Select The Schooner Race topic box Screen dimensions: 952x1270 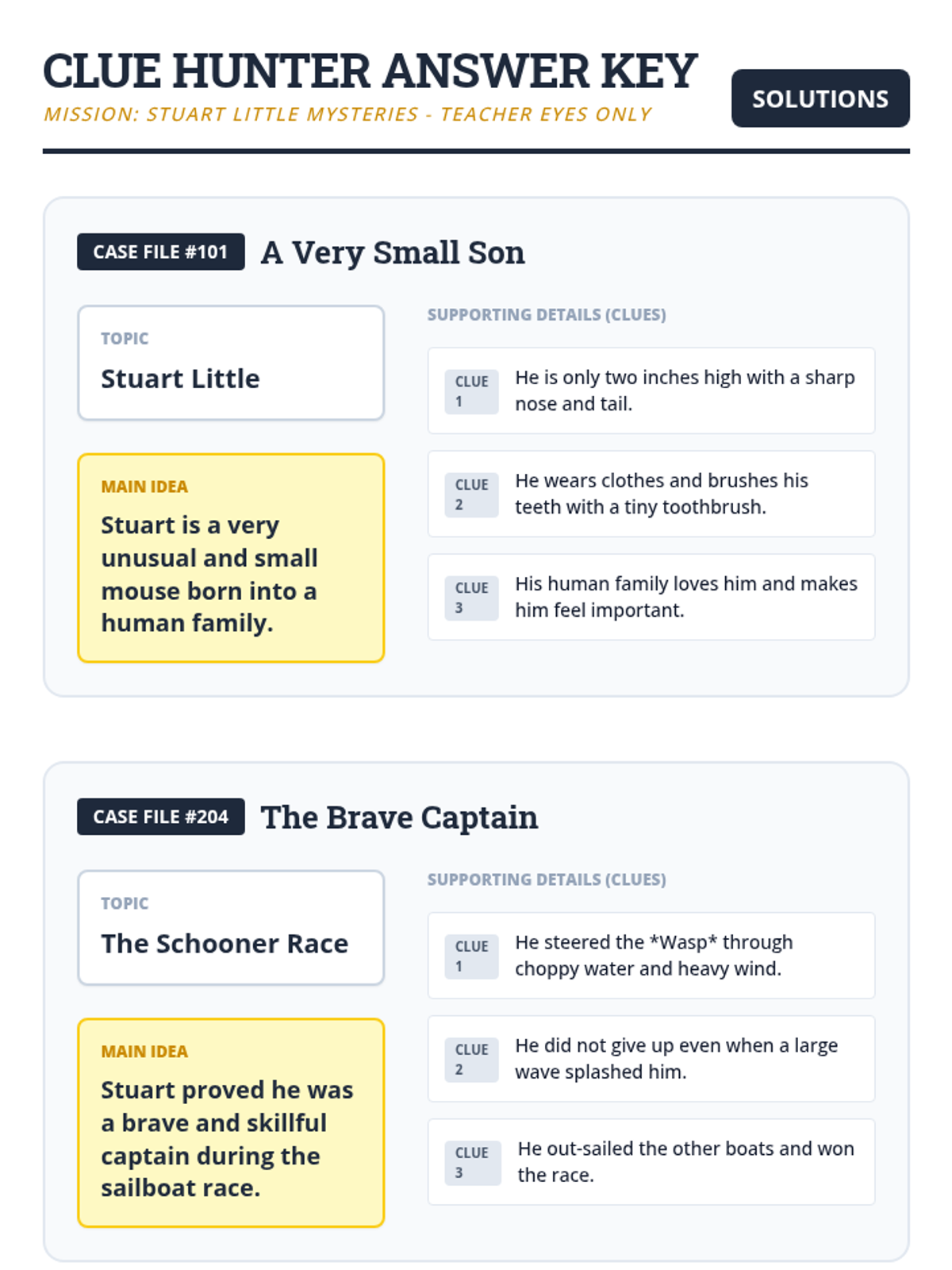[x=231, y=928]
